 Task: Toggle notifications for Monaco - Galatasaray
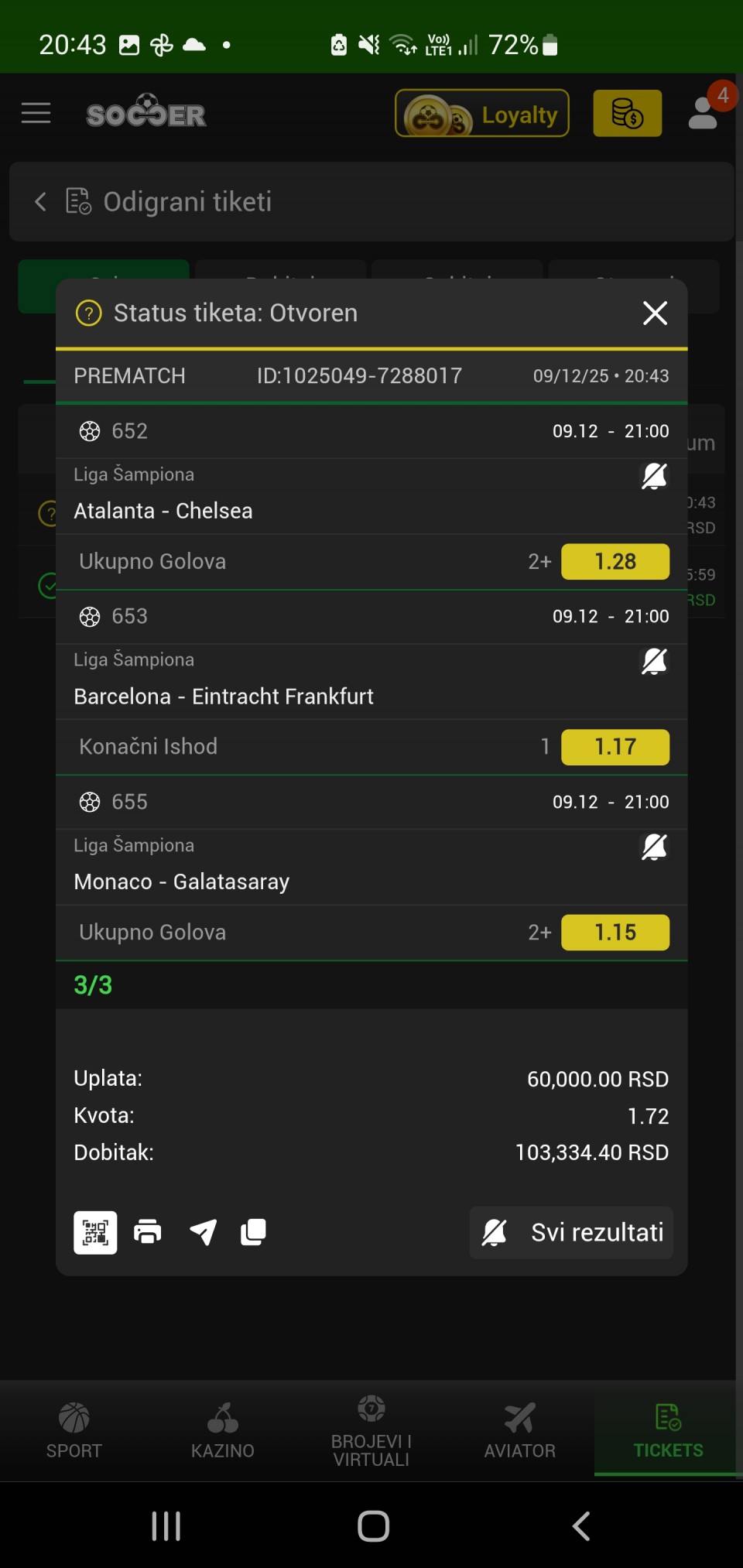point(654,847)
